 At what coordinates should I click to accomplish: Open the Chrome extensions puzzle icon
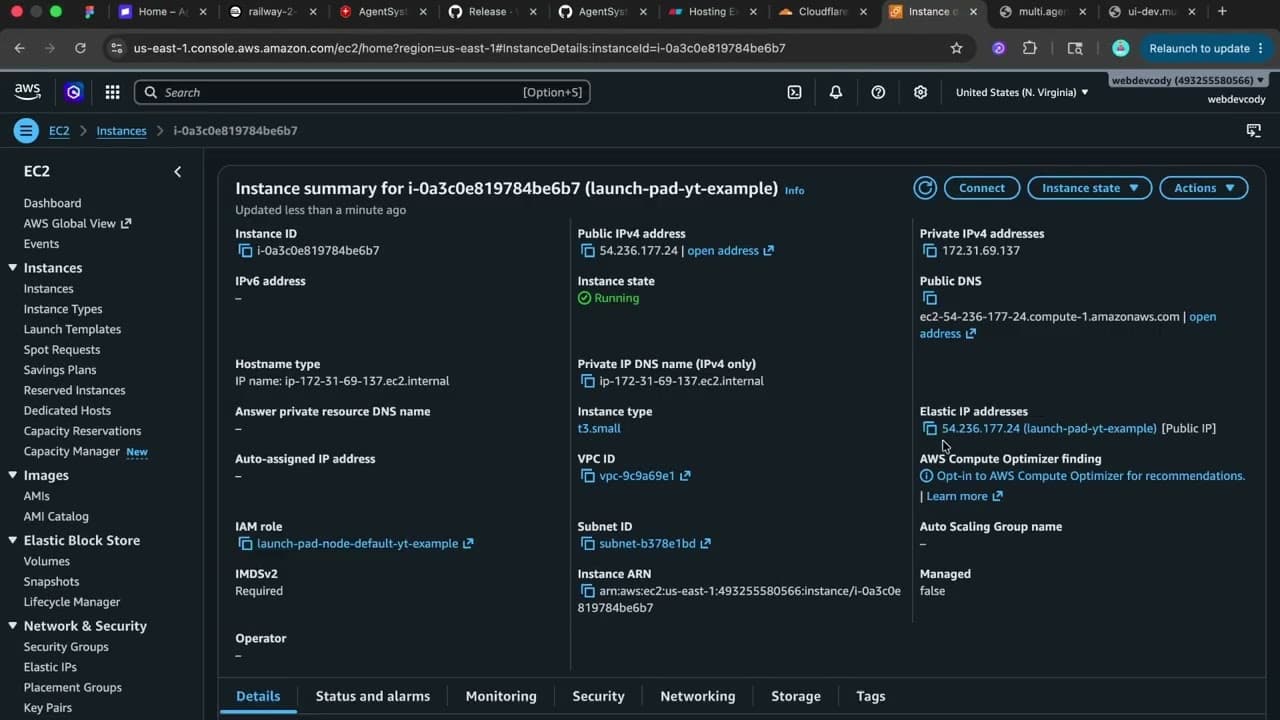click(x=1030, y=48)
